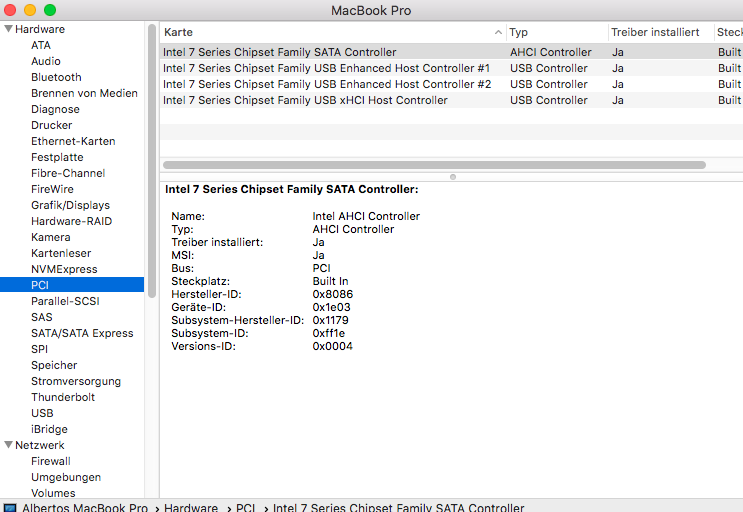Select Volumes under Netzwerk
The width and height of the screenshot is (743, 512).
click(x=53, y=493)
